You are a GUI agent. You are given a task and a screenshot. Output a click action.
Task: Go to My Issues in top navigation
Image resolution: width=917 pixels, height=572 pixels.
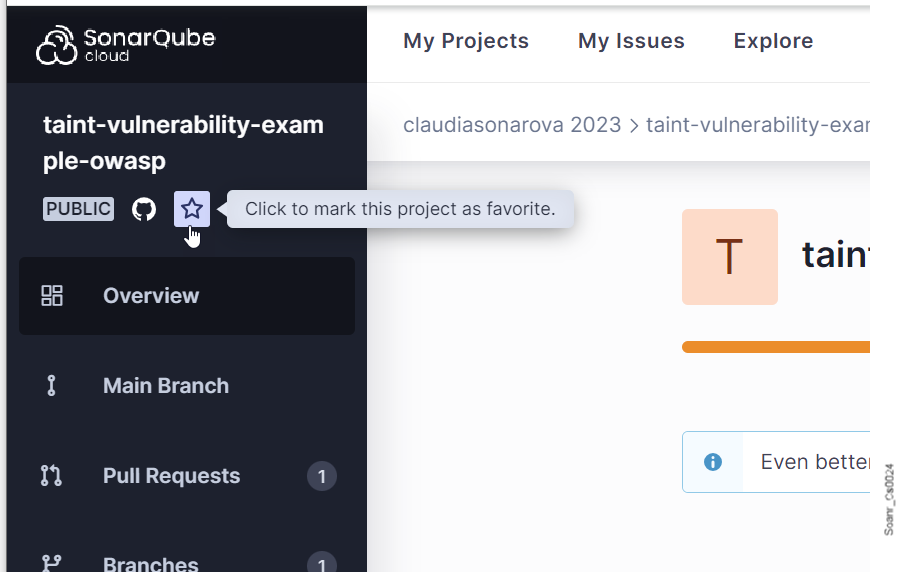[631, 41]
